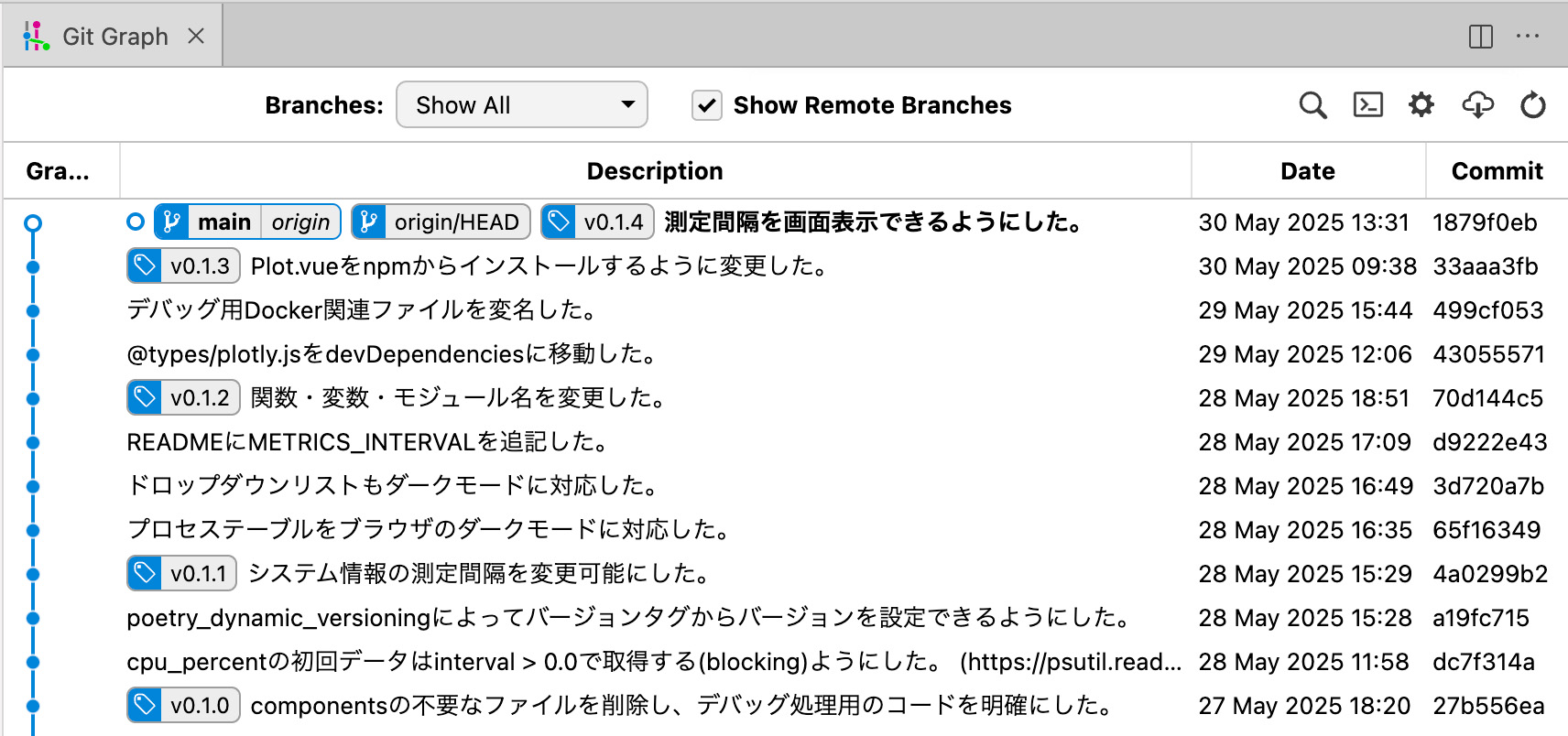The image size is (1568, 736).
Task: Fetch from remotes cloud icon
Action: 1477,105
